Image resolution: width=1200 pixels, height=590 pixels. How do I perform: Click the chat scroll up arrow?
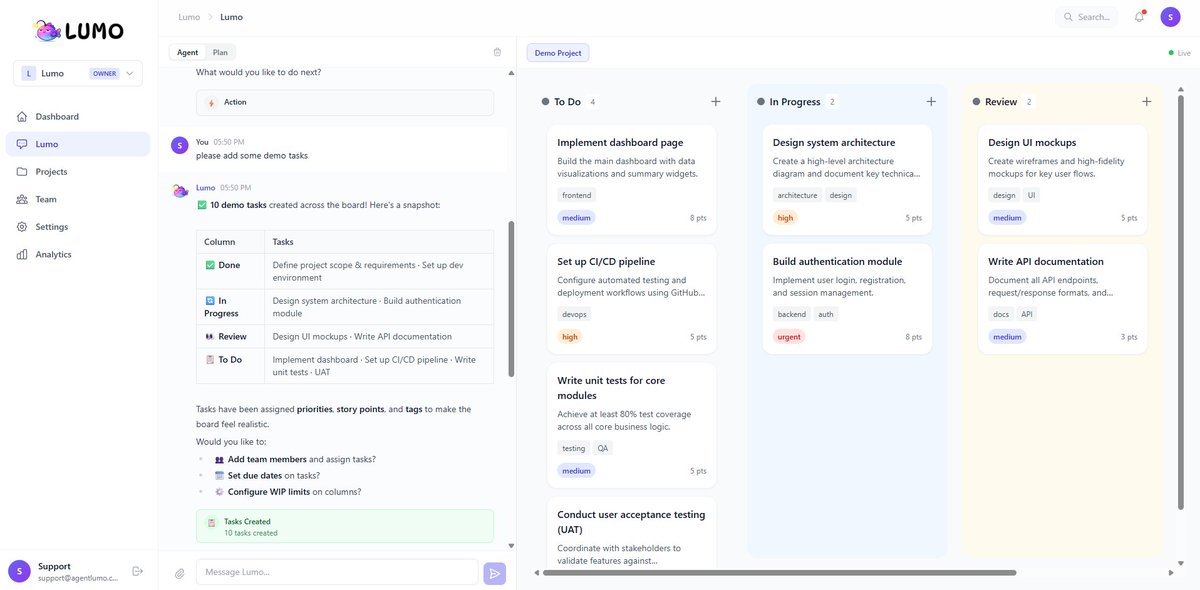512,73
